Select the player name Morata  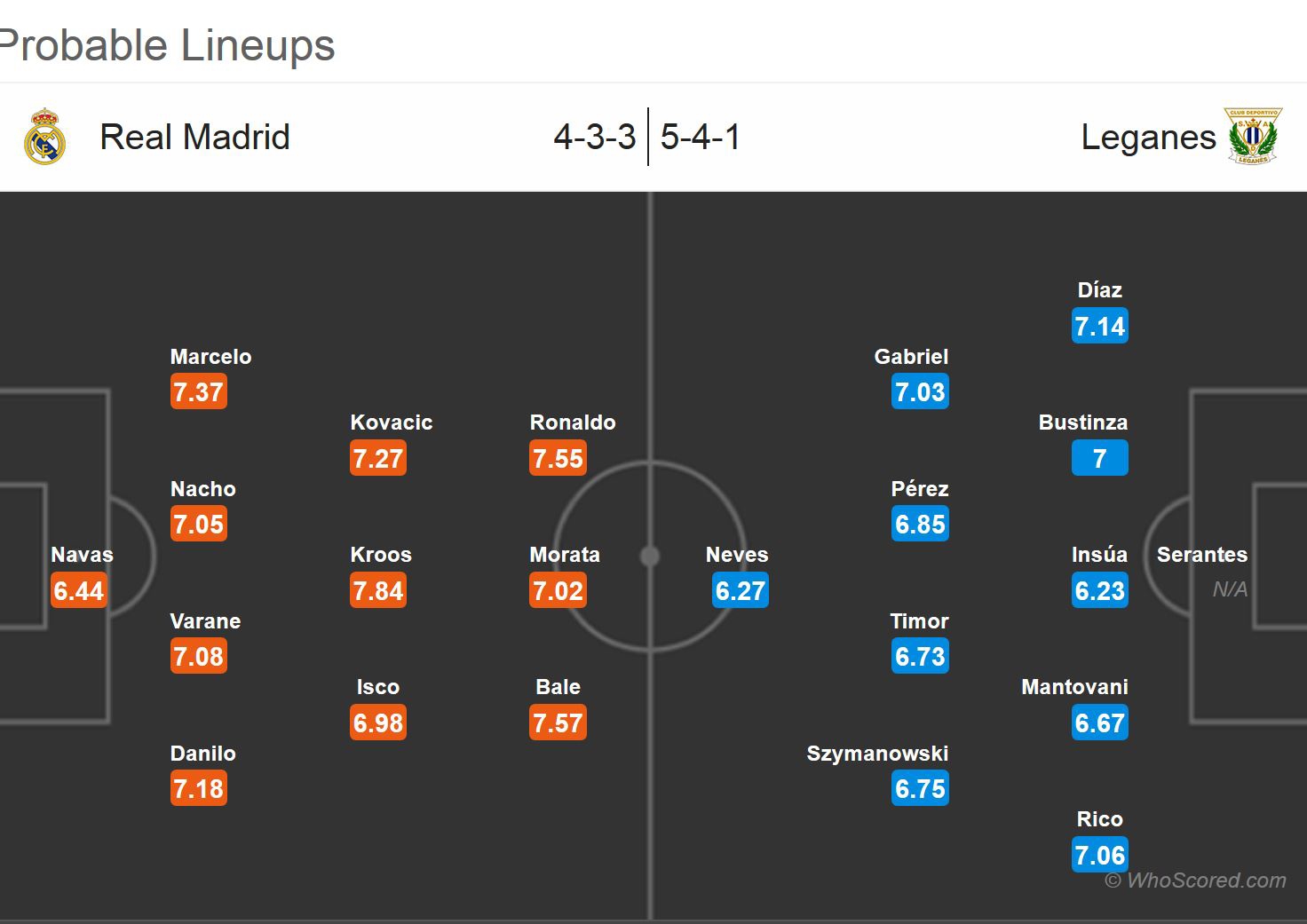565,555
